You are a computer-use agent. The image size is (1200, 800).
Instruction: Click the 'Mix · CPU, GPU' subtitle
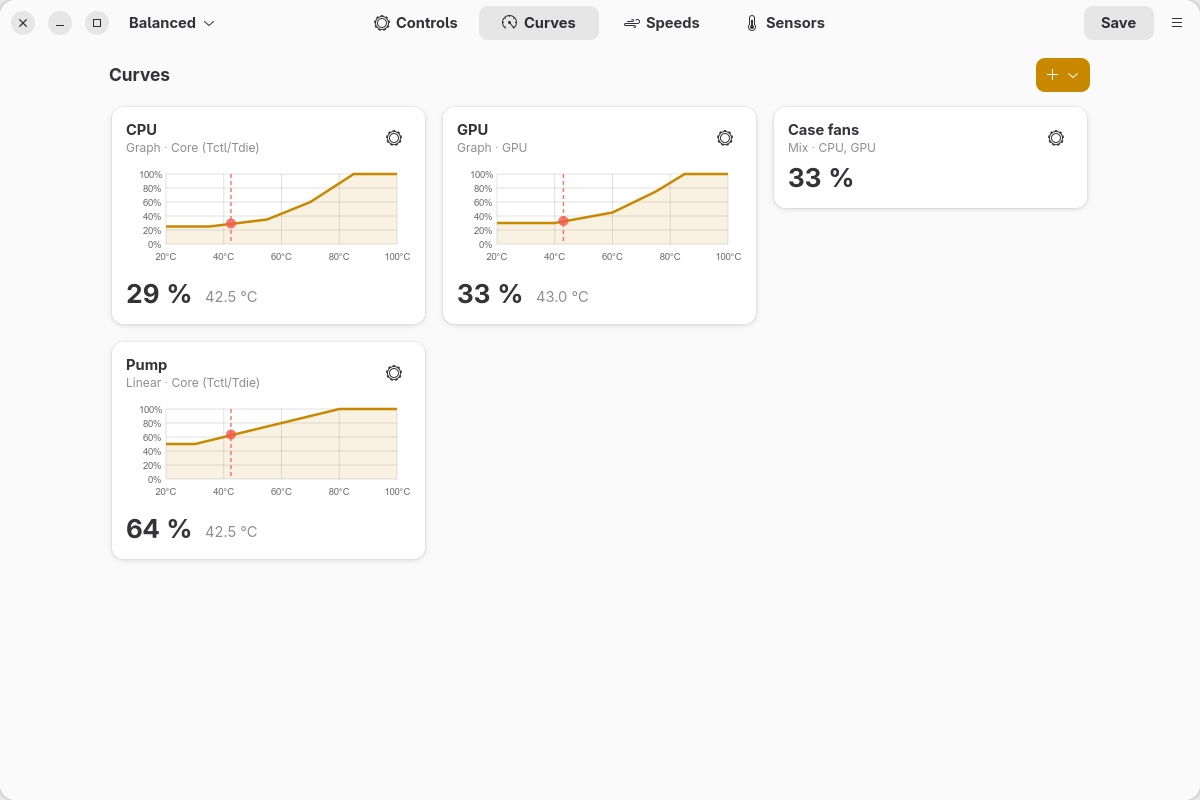pos(832,148)
